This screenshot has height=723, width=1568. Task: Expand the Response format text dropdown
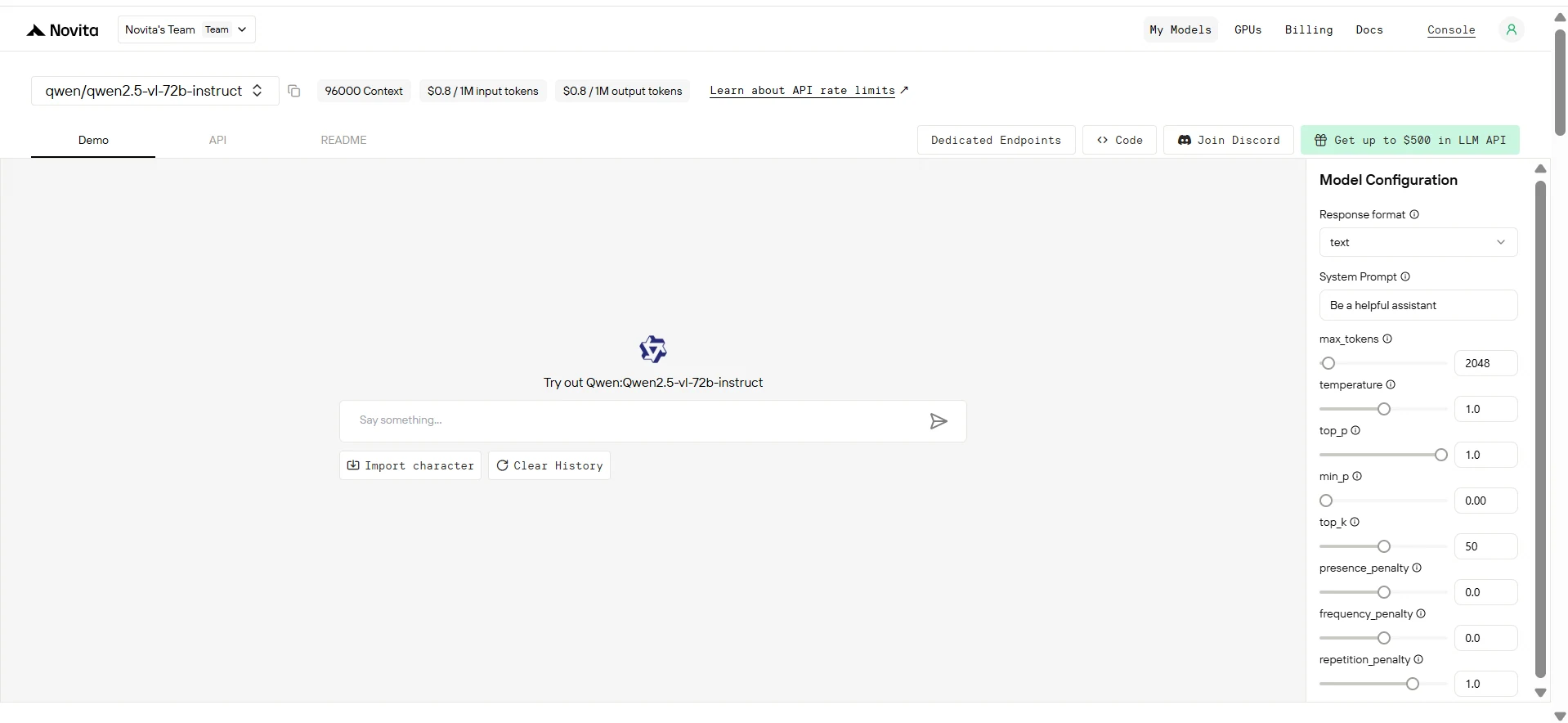coord(1418,242)
